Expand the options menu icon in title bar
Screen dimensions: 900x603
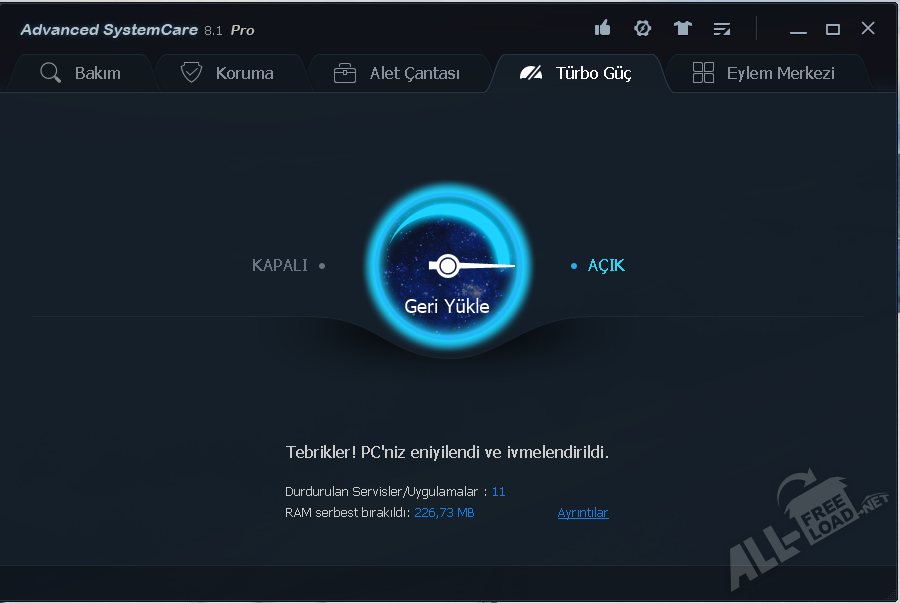tap(721, 29)
